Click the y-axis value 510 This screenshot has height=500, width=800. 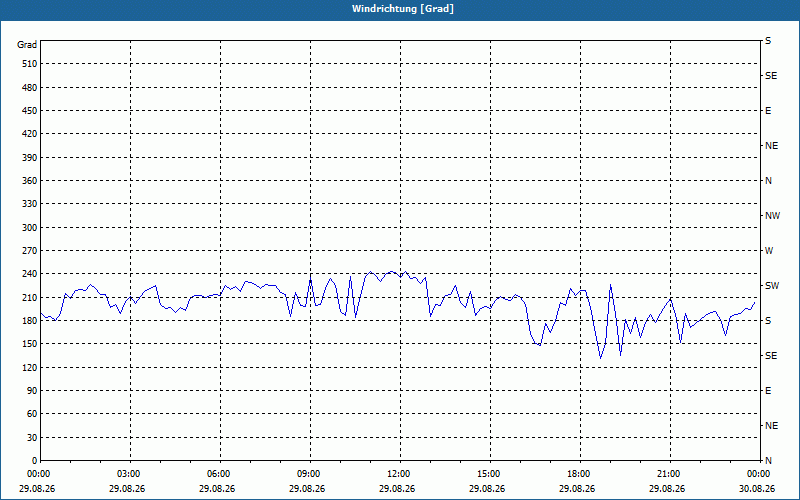click(30, 64)
